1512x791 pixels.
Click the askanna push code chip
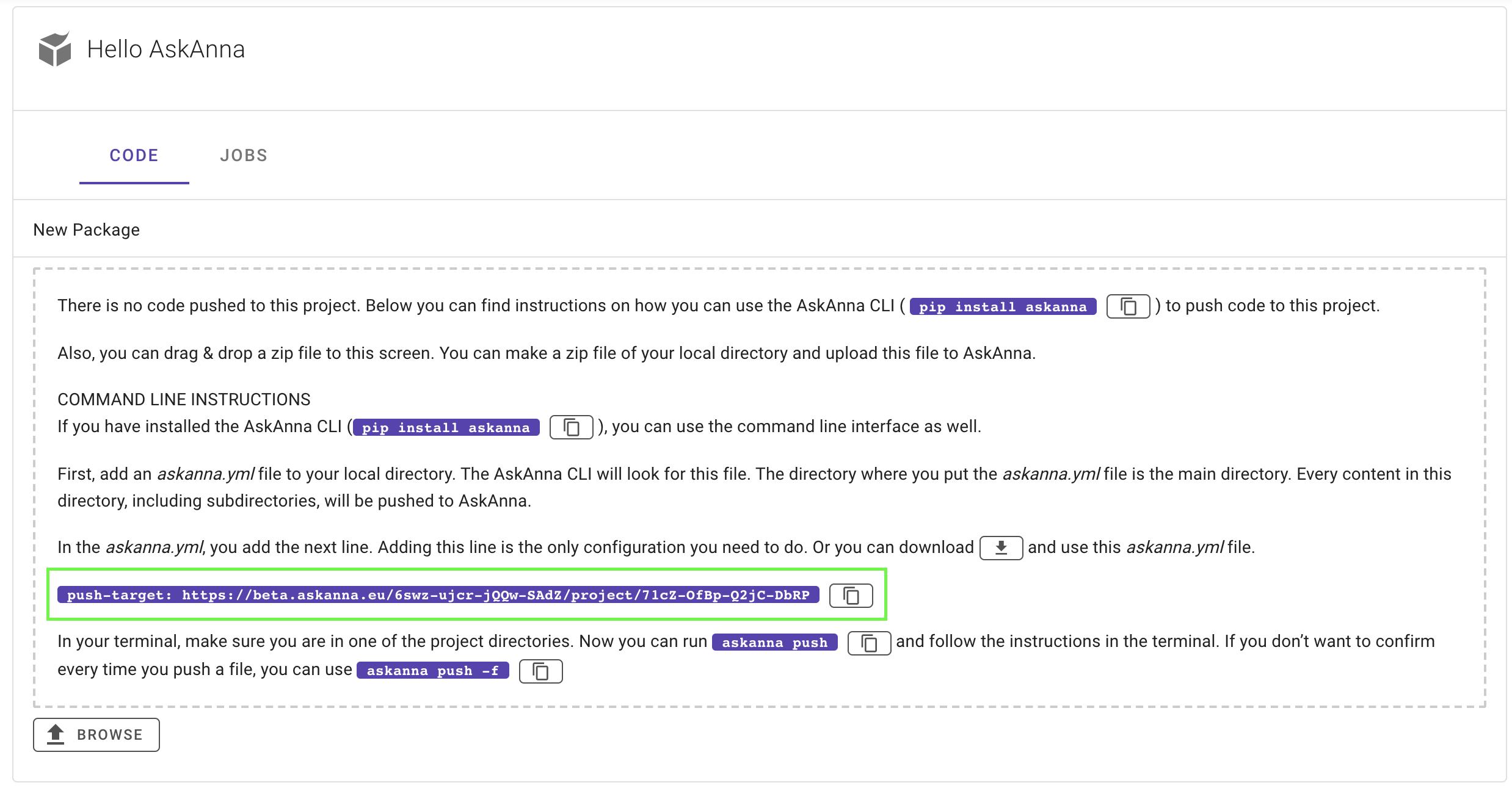click(774, 643)
